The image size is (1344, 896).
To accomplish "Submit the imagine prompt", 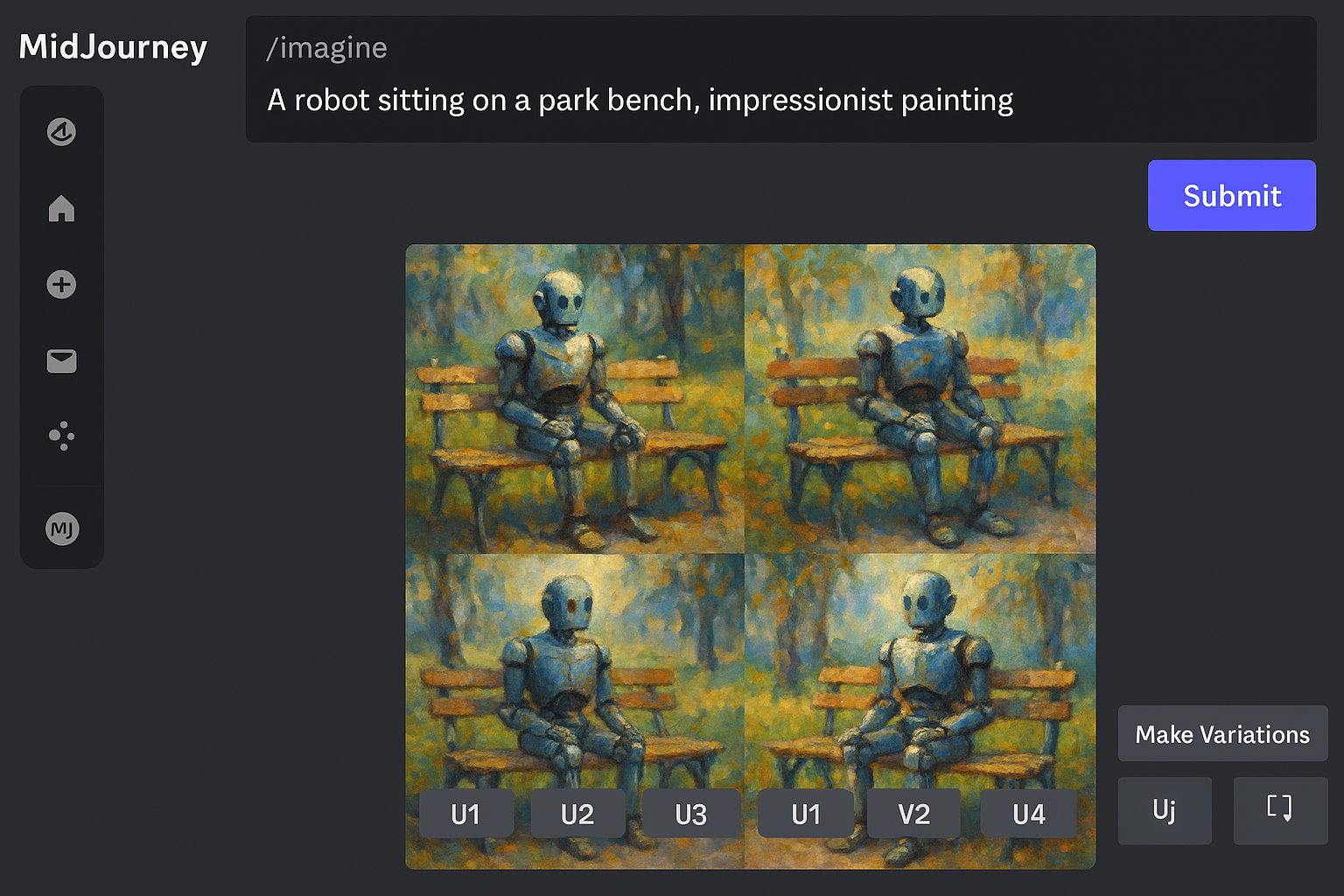I will tap(1232, 195).
